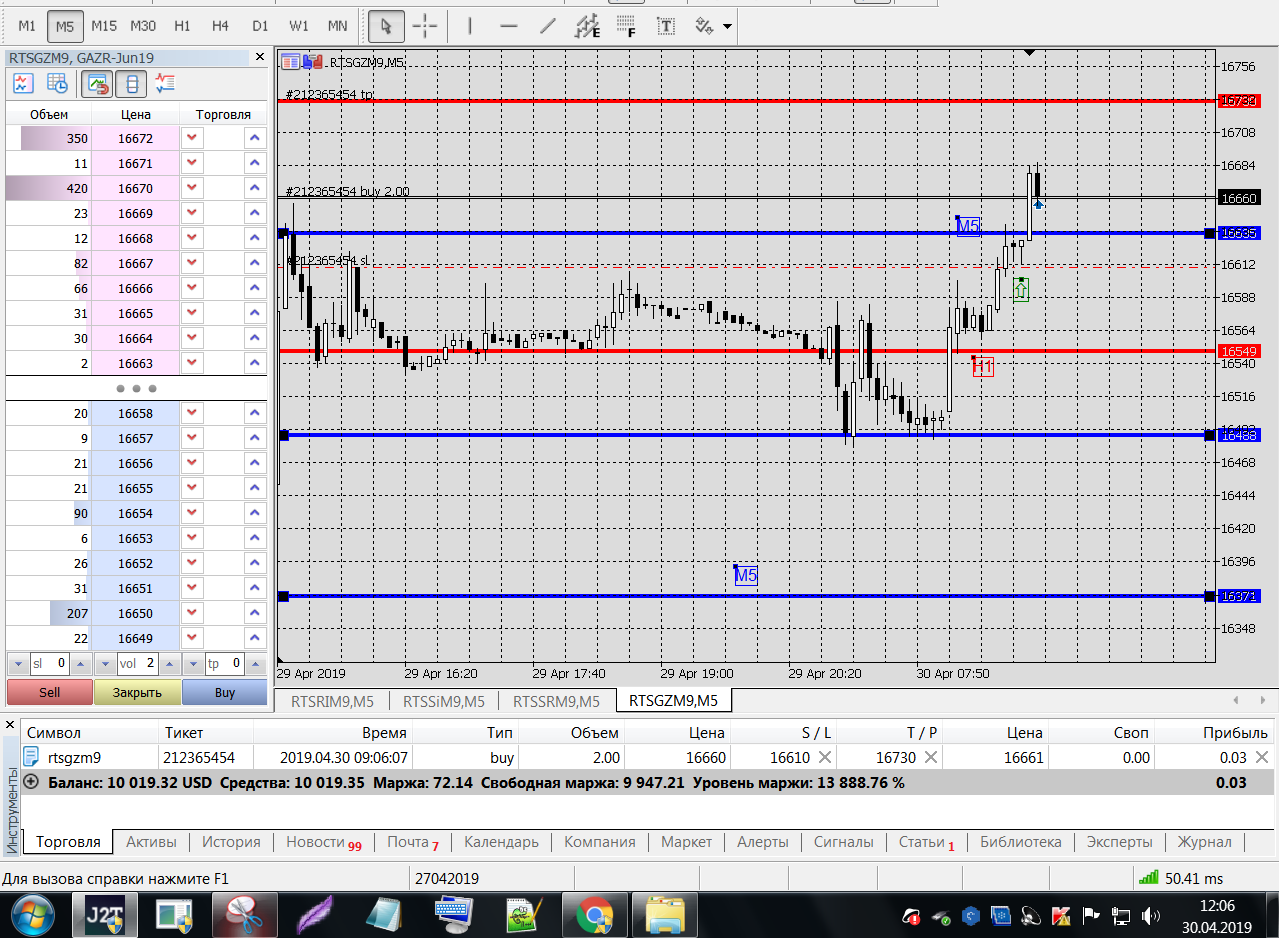Switch to the История tab
The height and width of the screenshot is (938, 1279).
[231, 842]
